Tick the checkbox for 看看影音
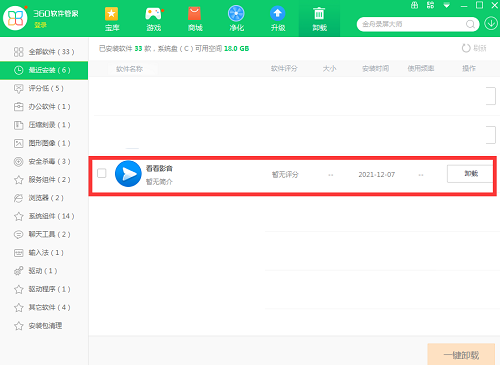Image resolution: width=500 pixels, height=365 pixels. tap(102, 173)
